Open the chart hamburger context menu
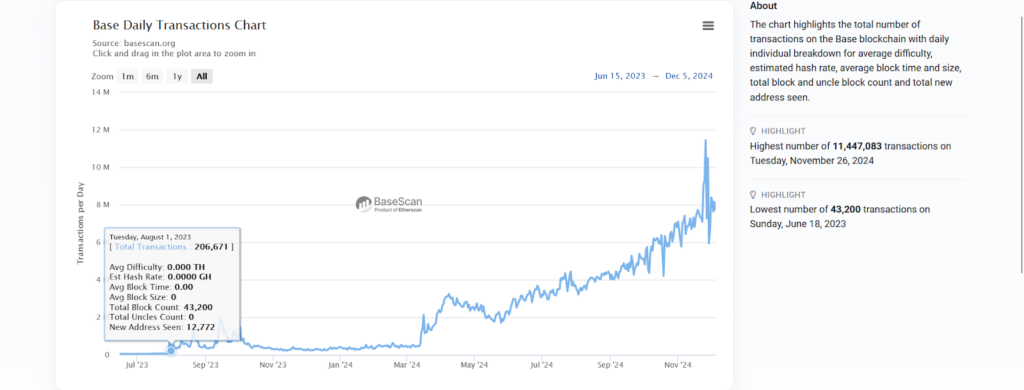1024x390 pixels. (x=708, y=25)
